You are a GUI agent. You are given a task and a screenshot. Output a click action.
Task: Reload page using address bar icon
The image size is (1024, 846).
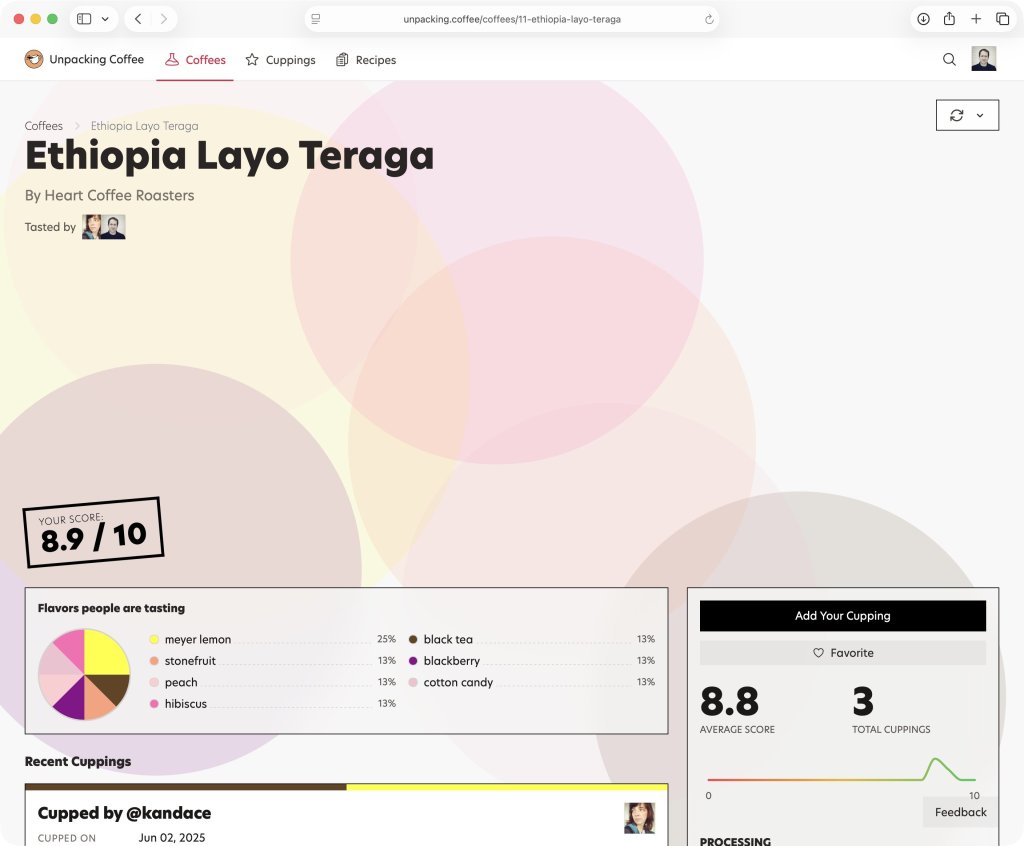click(x=709, y=19)
